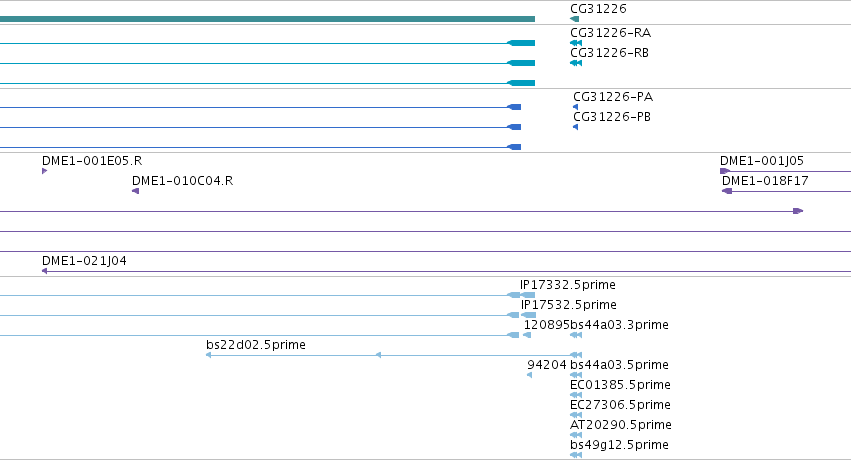Click the DME1-001E05.R label

(92, 161)
